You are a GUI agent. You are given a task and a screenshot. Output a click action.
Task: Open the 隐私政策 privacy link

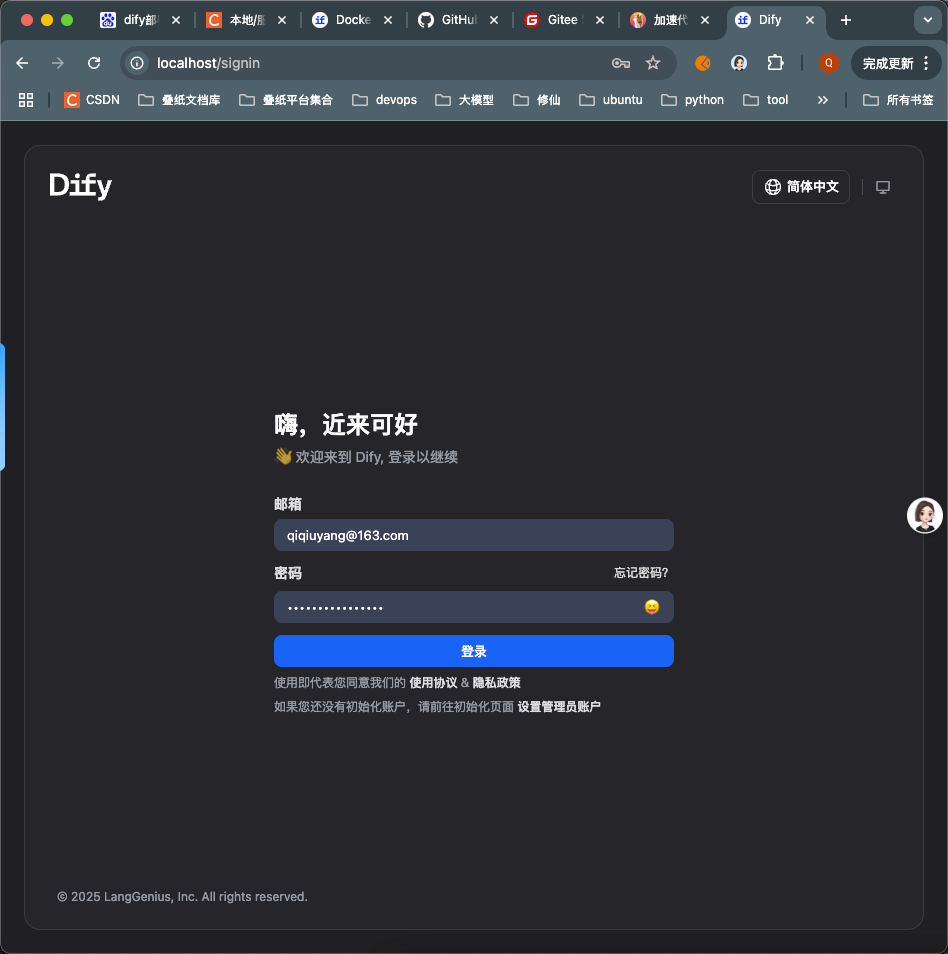pos(497,683)
